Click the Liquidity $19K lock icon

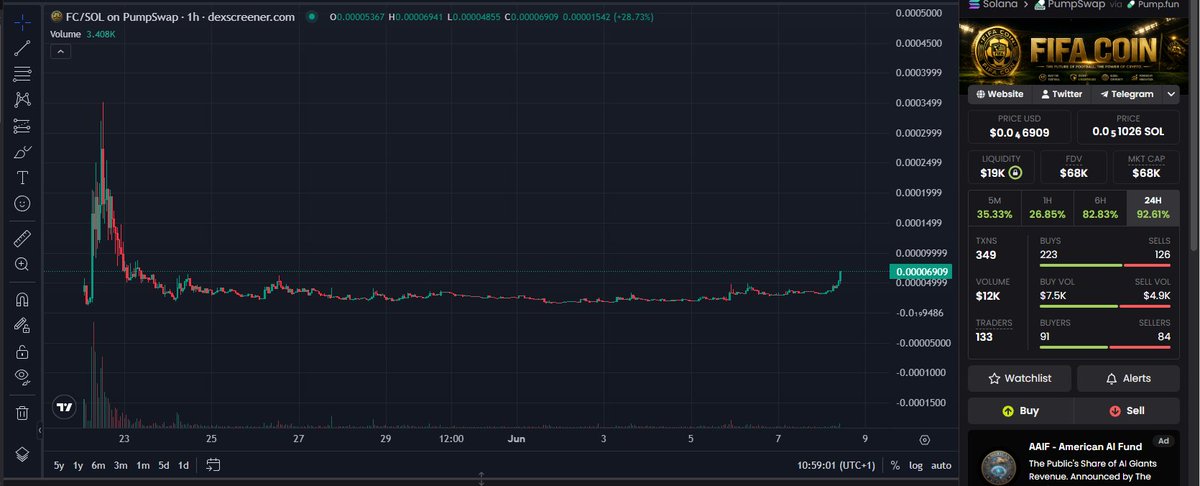(1015, 173)
